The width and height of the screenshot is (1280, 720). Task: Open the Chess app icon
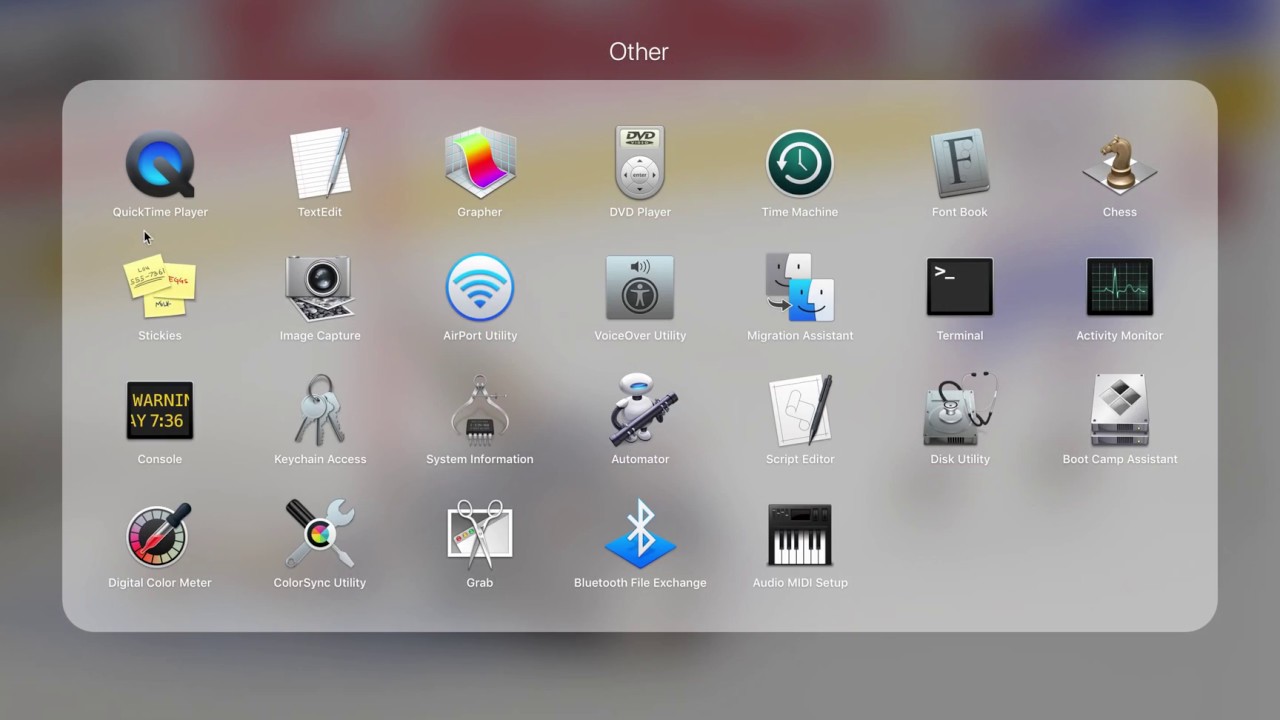1120,165
